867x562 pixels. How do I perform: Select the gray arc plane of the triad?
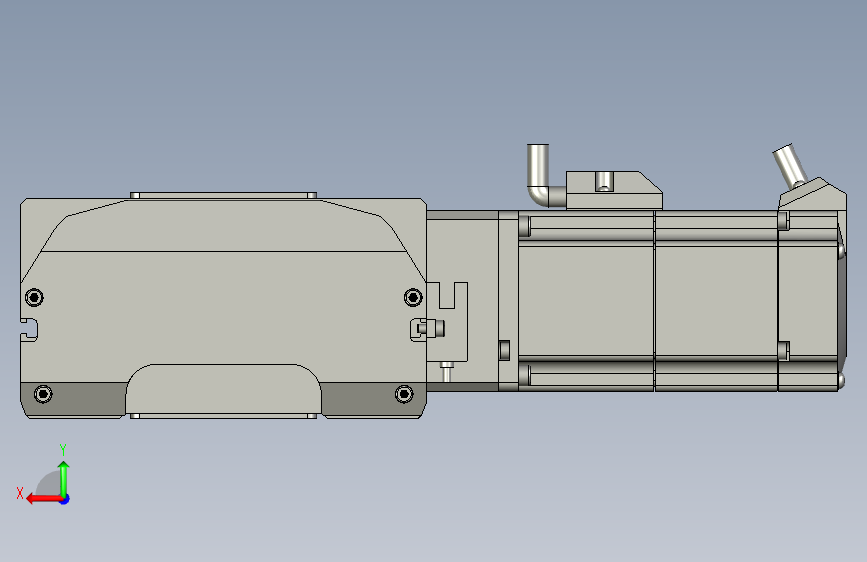(x=49, y=484)
